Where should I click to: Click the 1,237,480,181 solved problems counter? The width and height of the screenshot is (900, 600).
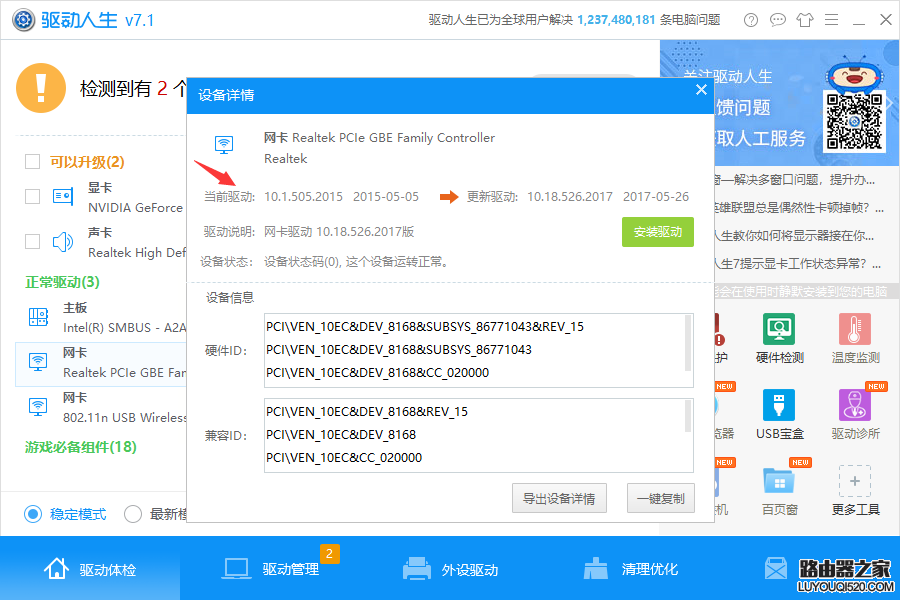(x=616, y=20)
